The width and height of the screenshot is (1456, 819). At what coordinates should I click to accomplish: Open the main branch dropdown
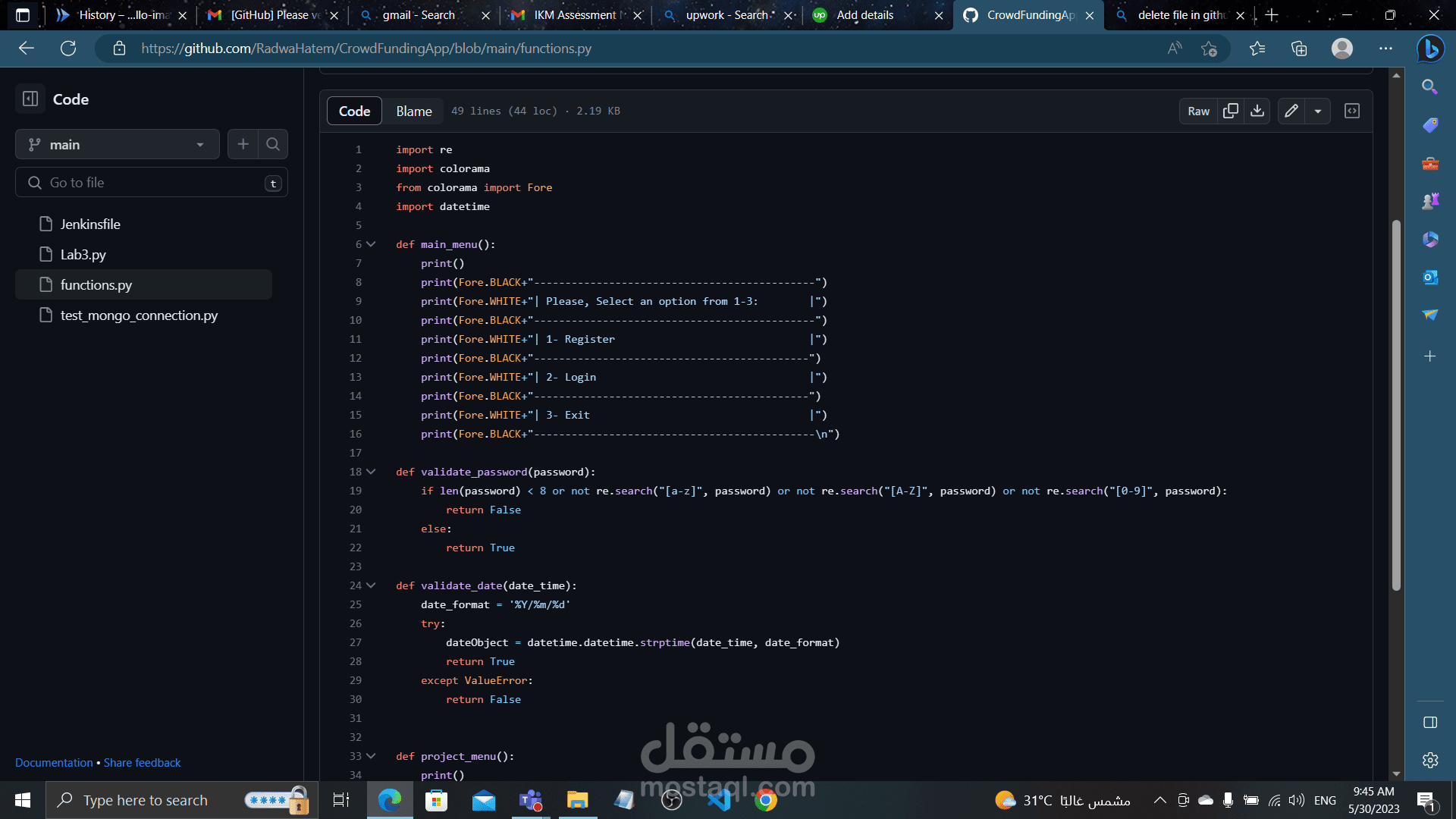pos(118,144)
